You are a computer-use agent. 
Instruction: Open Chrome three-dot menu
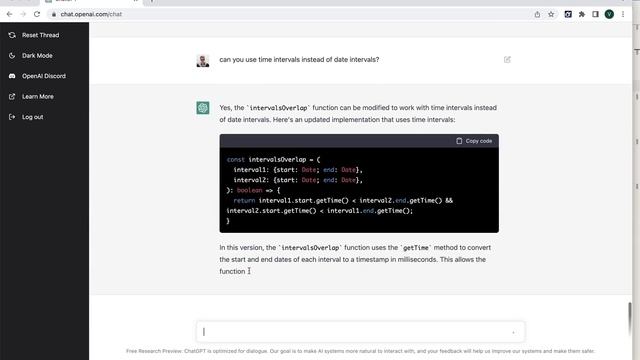coord(623,14)
